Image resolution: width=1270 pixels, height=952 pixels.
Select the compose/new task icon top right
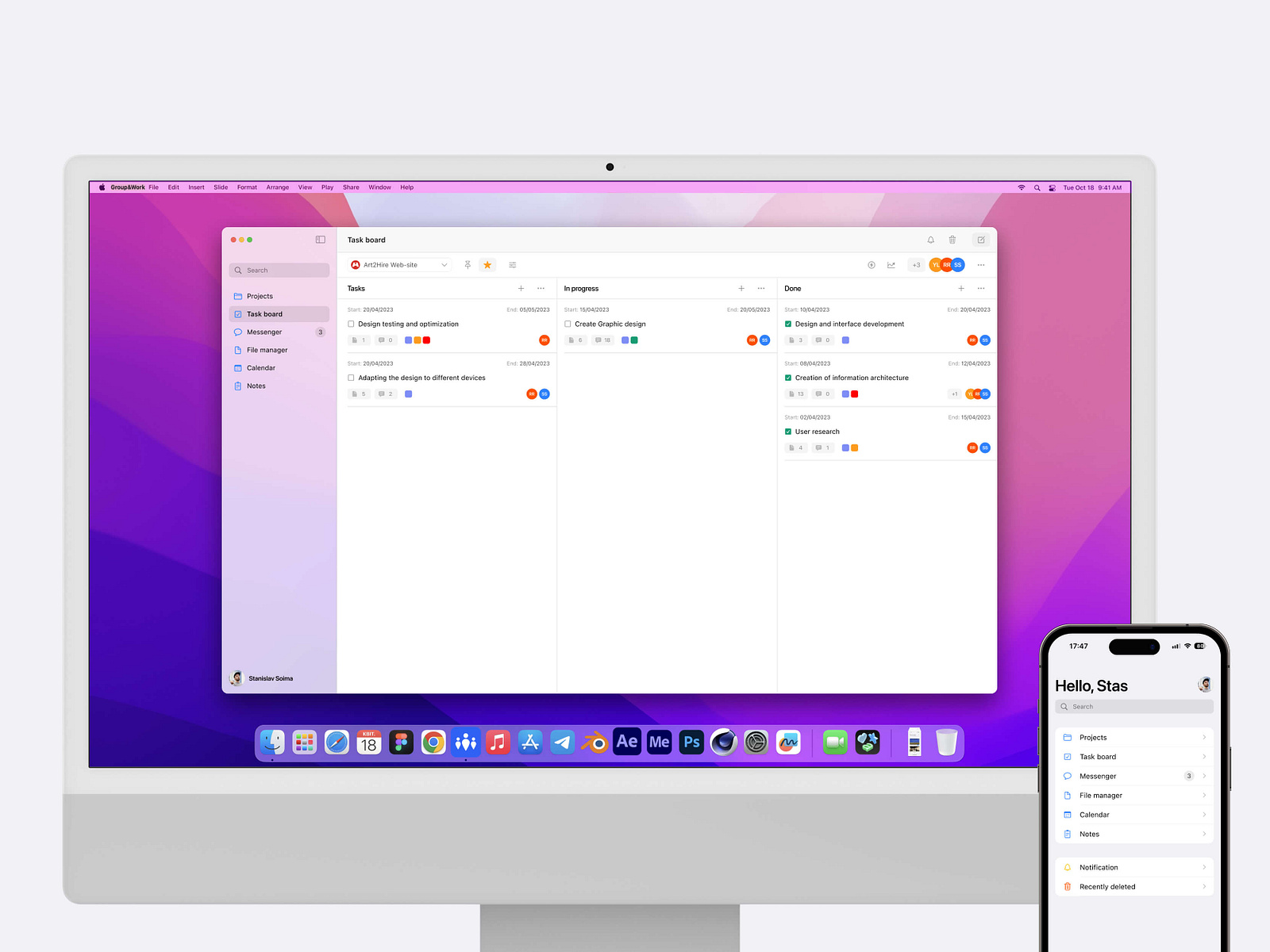point(982,240)
